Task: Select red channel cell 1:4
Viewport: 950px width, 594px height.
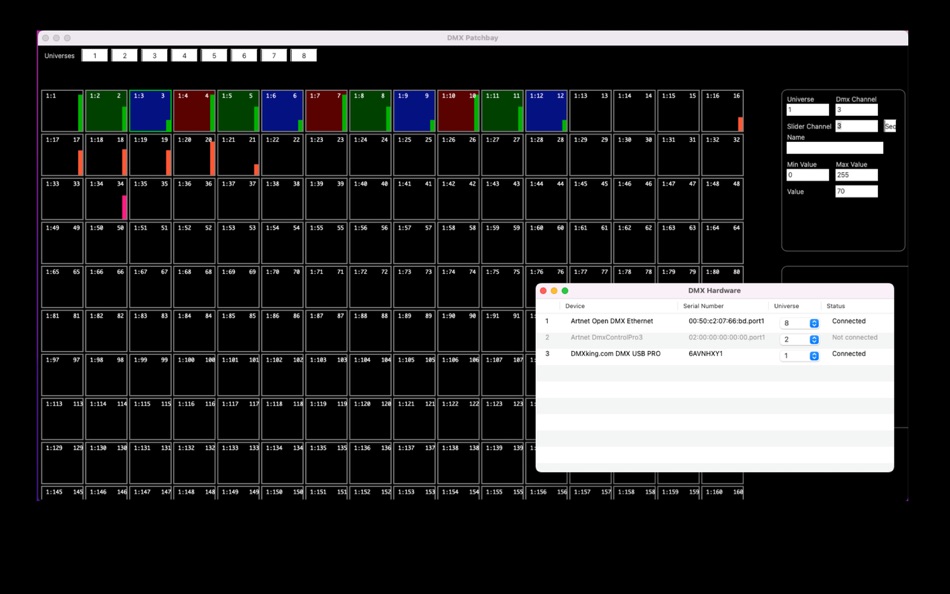Action: tap(194, 111)
